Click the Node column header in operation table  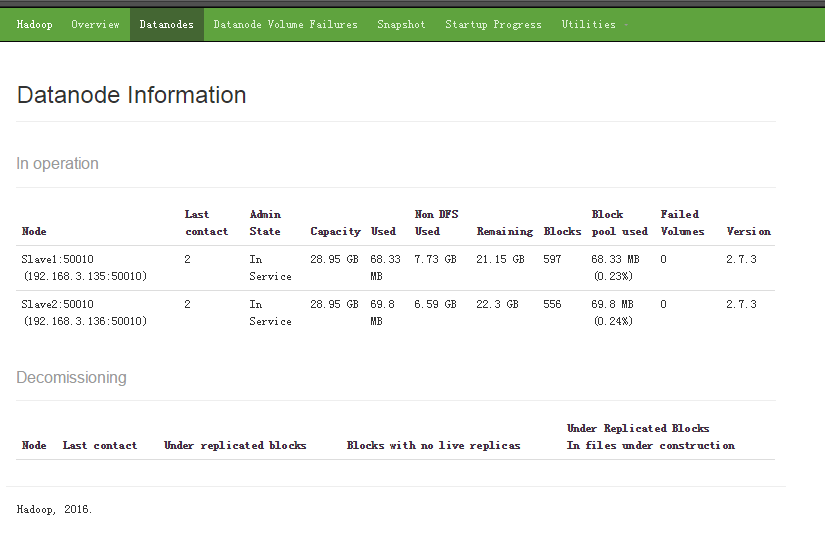tap(34, 231)
